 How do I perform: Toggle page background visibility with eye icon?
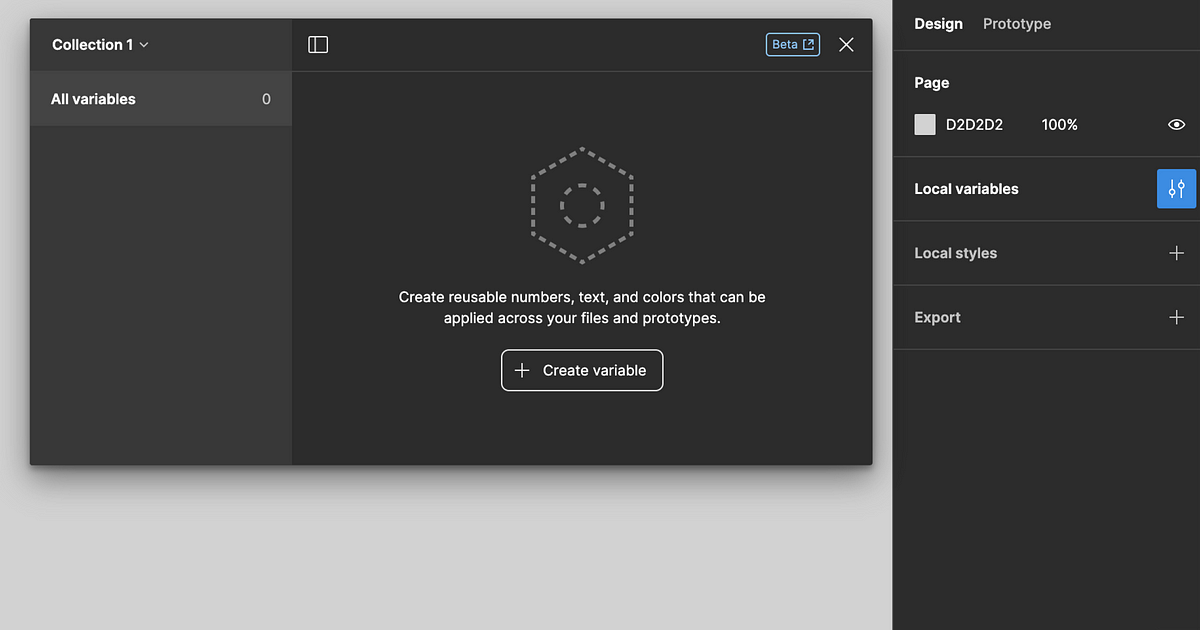tap(1176, 124)
